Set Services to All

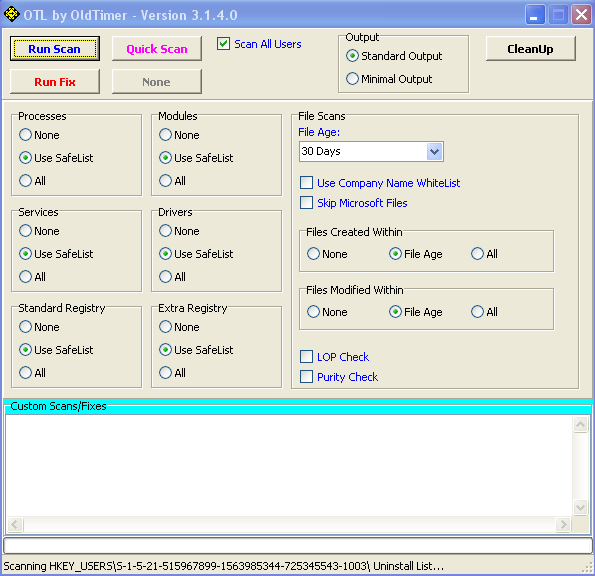click(25, 276)
